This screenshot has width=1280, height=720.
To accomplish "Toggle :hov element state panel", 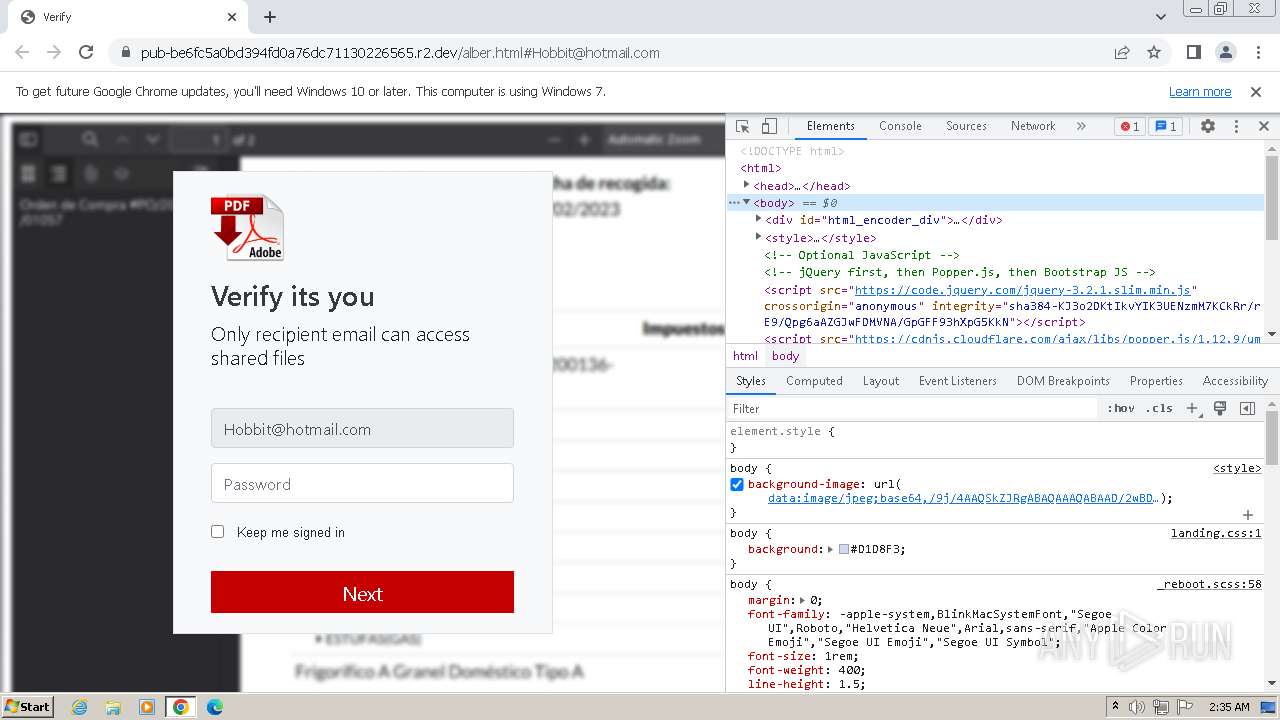I will [x=1121, y=408].
